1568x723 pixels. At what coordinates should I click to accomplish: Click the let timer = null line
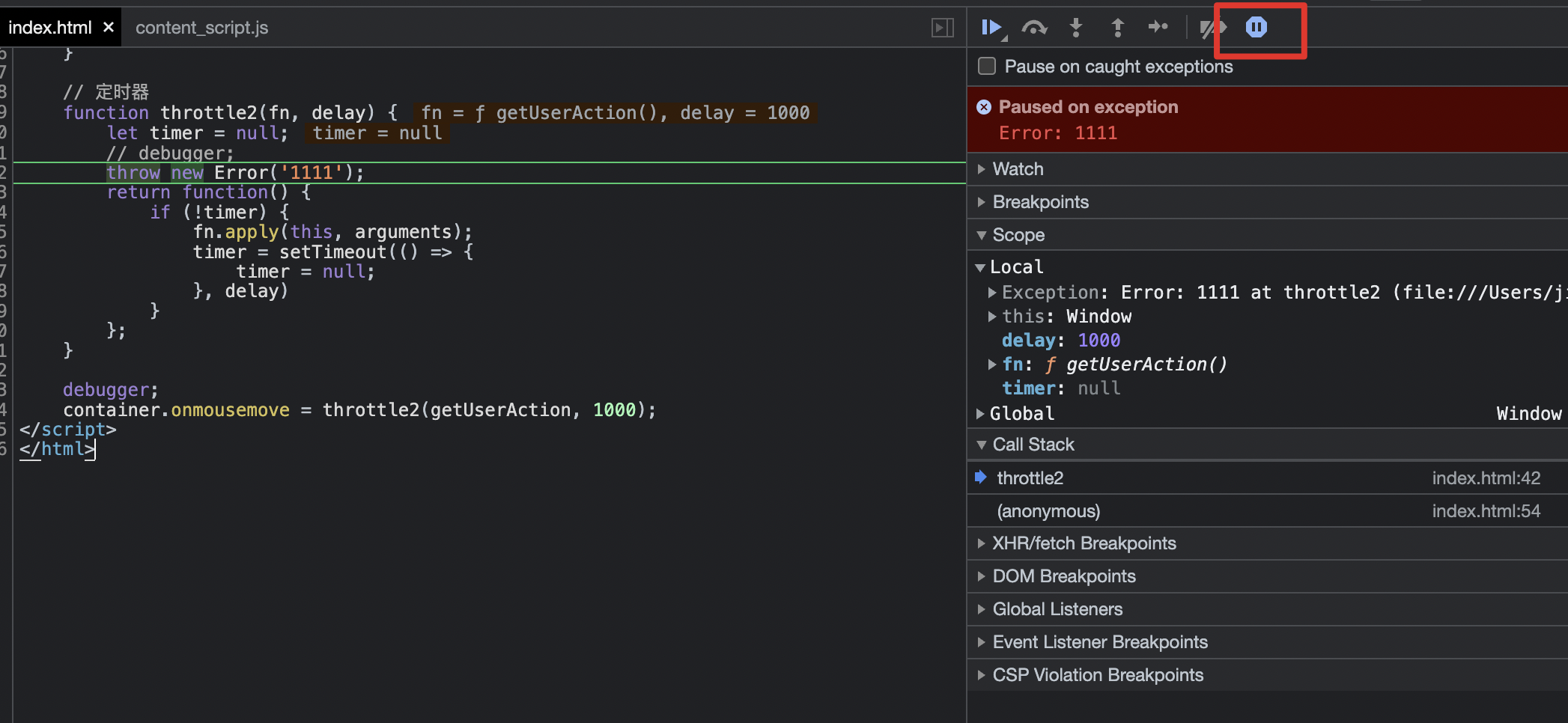point(198,133)
